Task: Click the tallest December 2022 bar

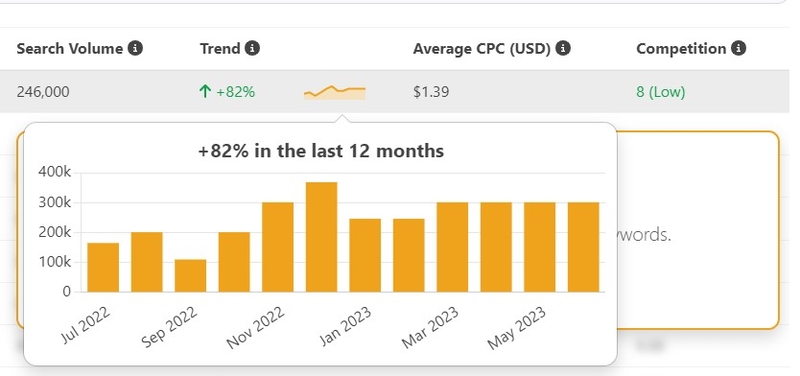Action: [x=321, y=237]
